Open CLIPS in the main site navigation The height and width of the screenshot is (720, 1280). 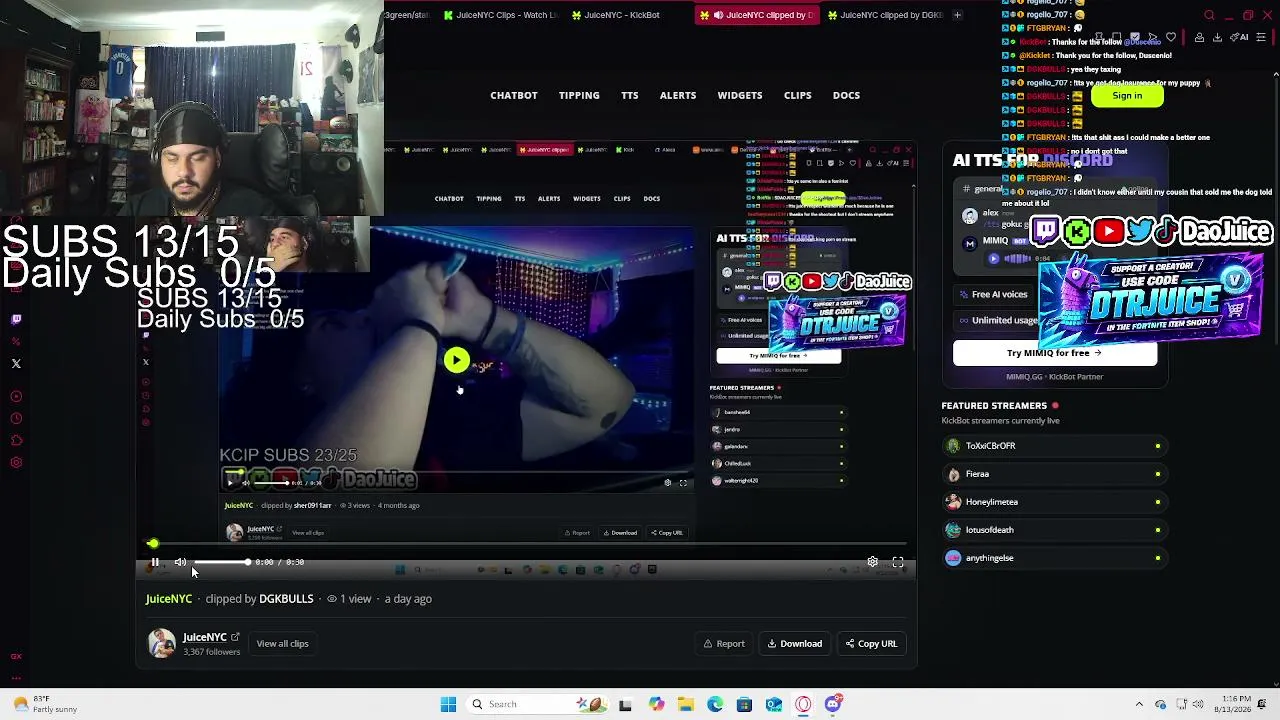coord(798,95)
